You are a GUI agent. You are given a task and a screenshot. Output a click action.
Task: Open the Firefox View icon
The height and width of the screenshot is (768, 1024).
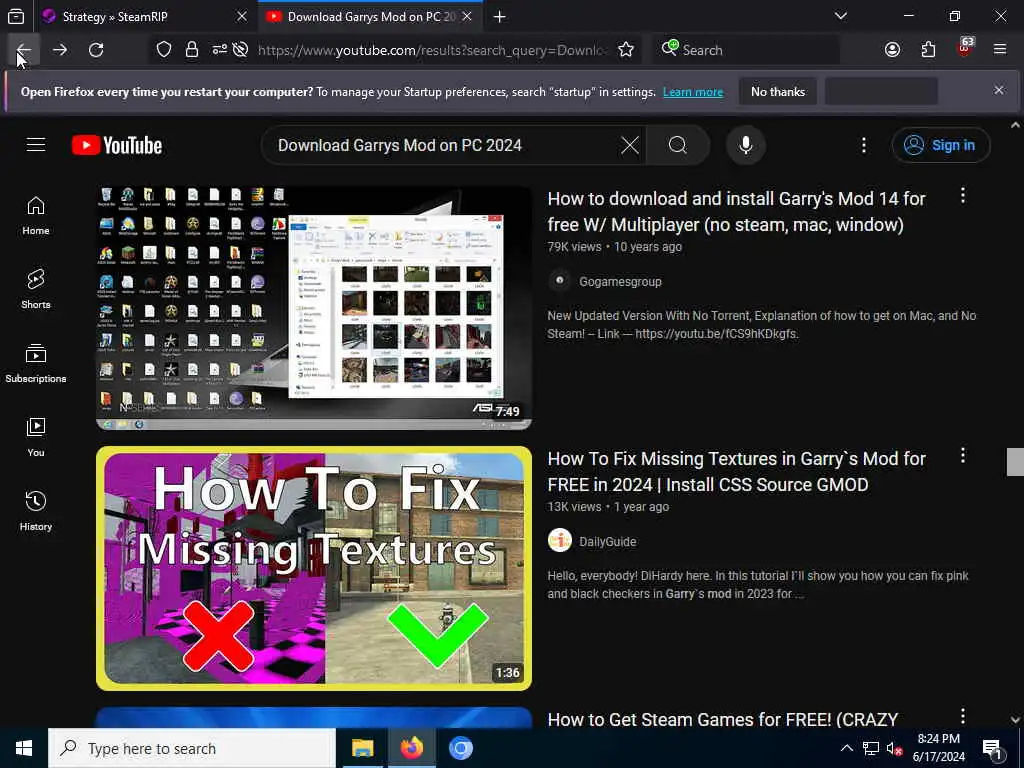pyautogui.click(x=16, y=16)
